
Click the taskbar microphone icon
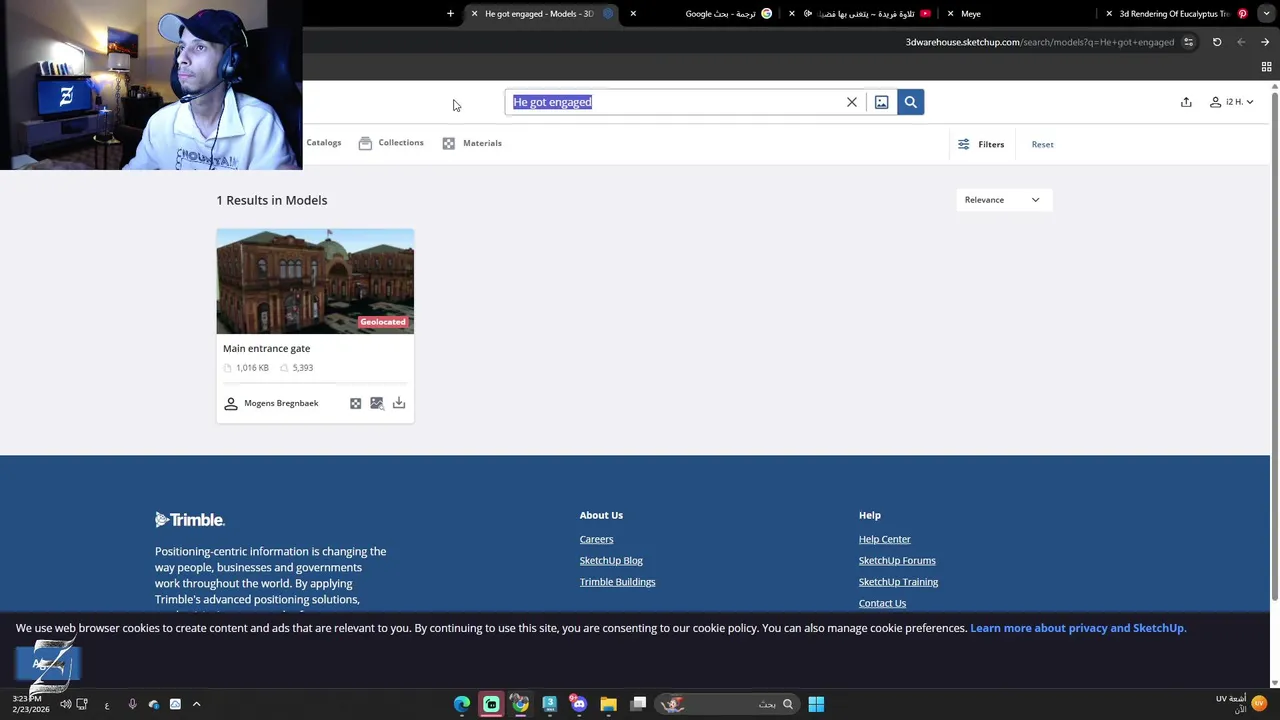[132, 704]
